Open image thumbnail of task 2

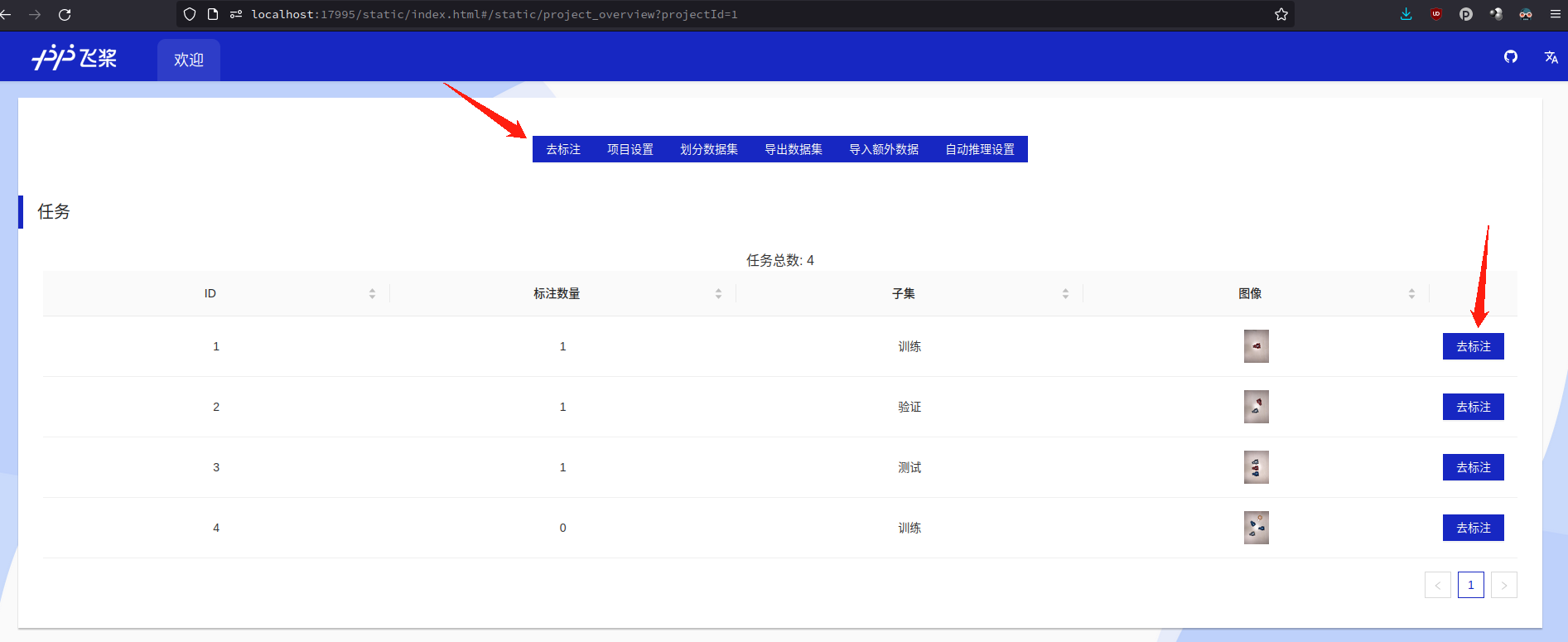(1257, 407)
